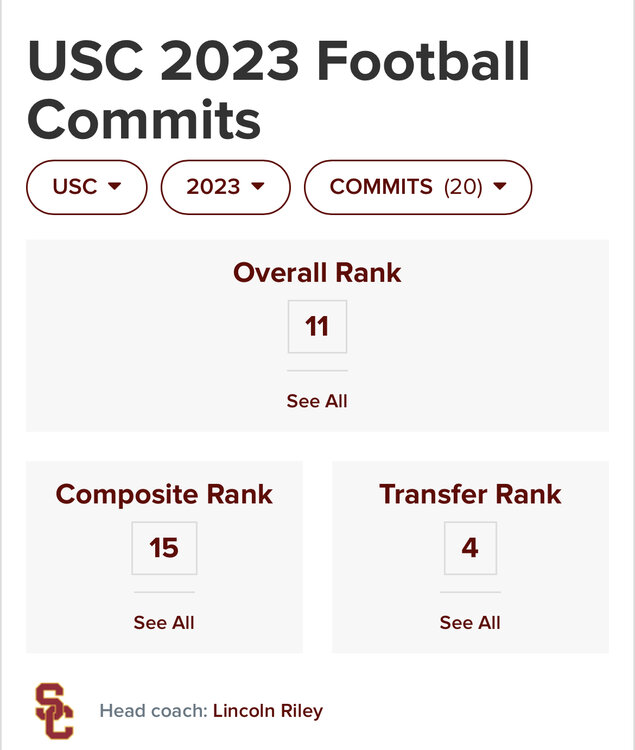The image size is (635, 750).
Task: Select the Composite Rank number 15 box
Action: (164, 548)
